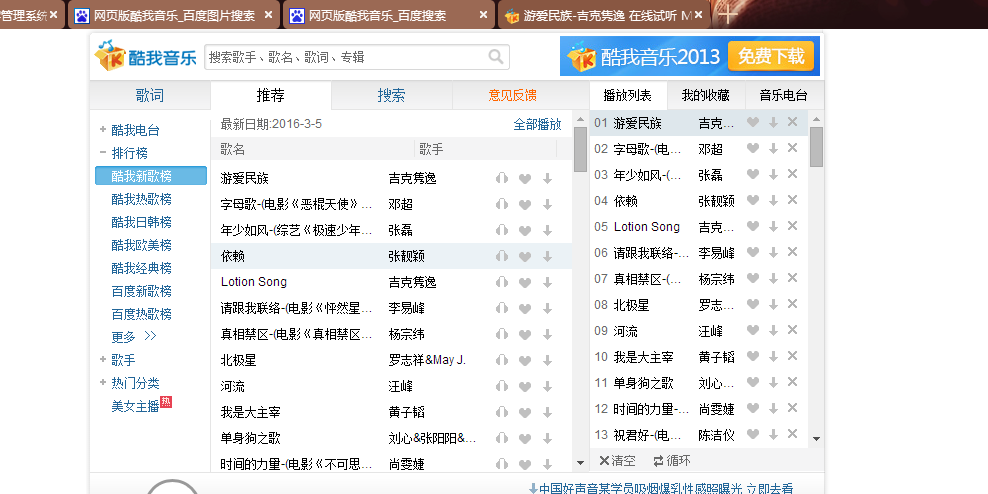Click the playlist scrollbar thumb

coord(816,147)
